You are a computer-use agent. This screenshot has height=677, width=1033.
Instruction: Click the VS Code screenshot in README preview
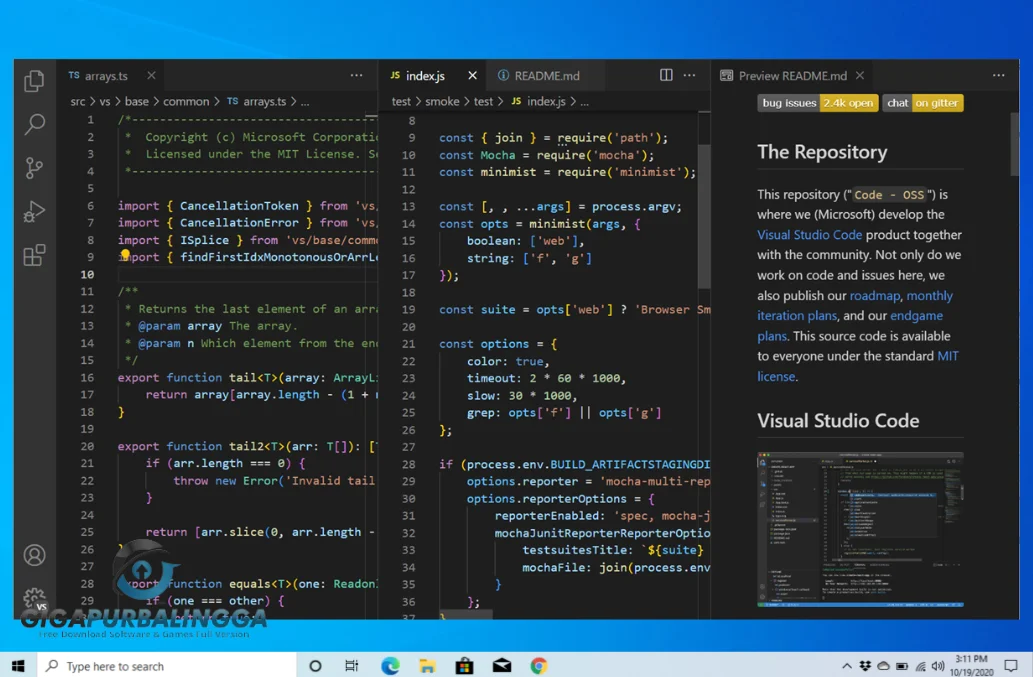(x=860, y=529)
